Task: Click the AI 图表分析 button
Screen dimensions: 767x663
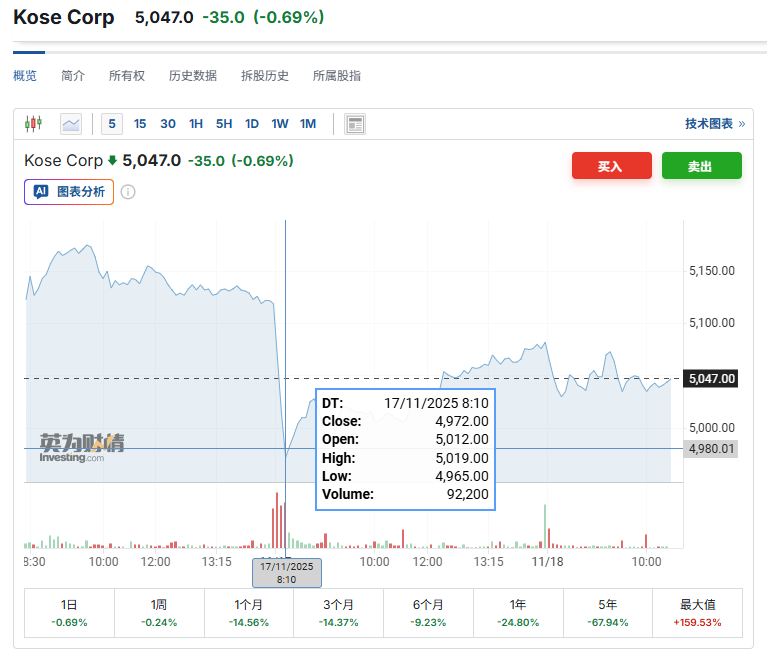Action: pyautogui.click(x=69, y=192)
